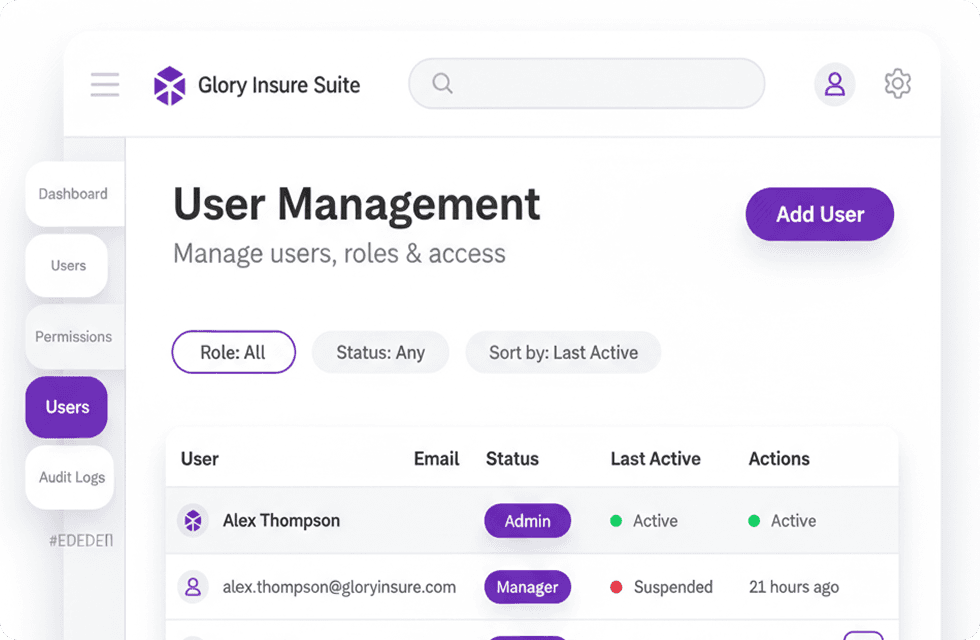Screen dimensions: 980x640
Task: Click the 21 hours ago value
Action: 794,588
